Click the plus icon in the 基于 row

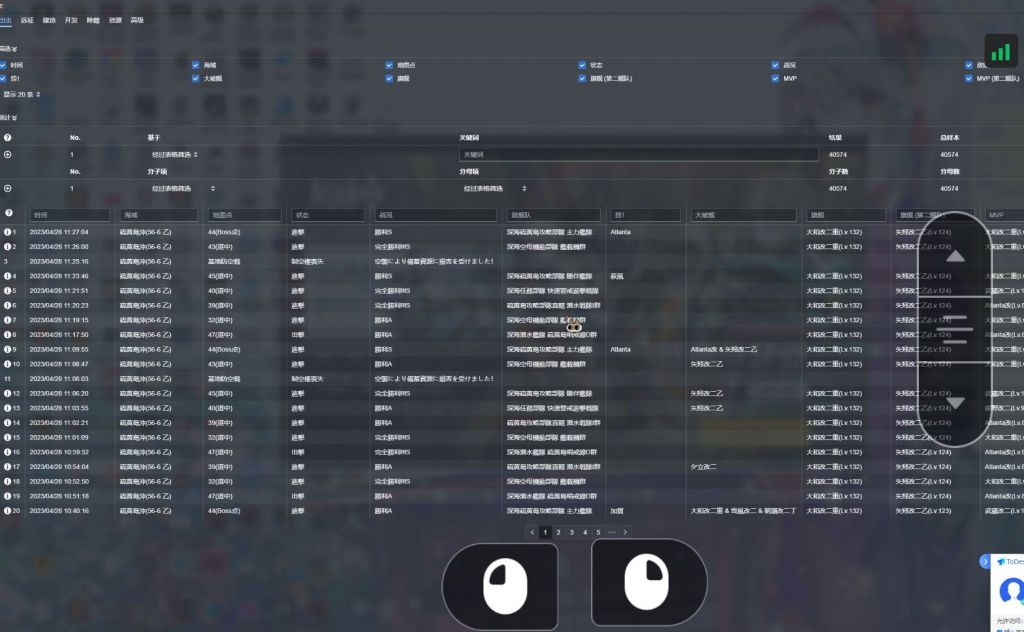(x=8, y=155)
